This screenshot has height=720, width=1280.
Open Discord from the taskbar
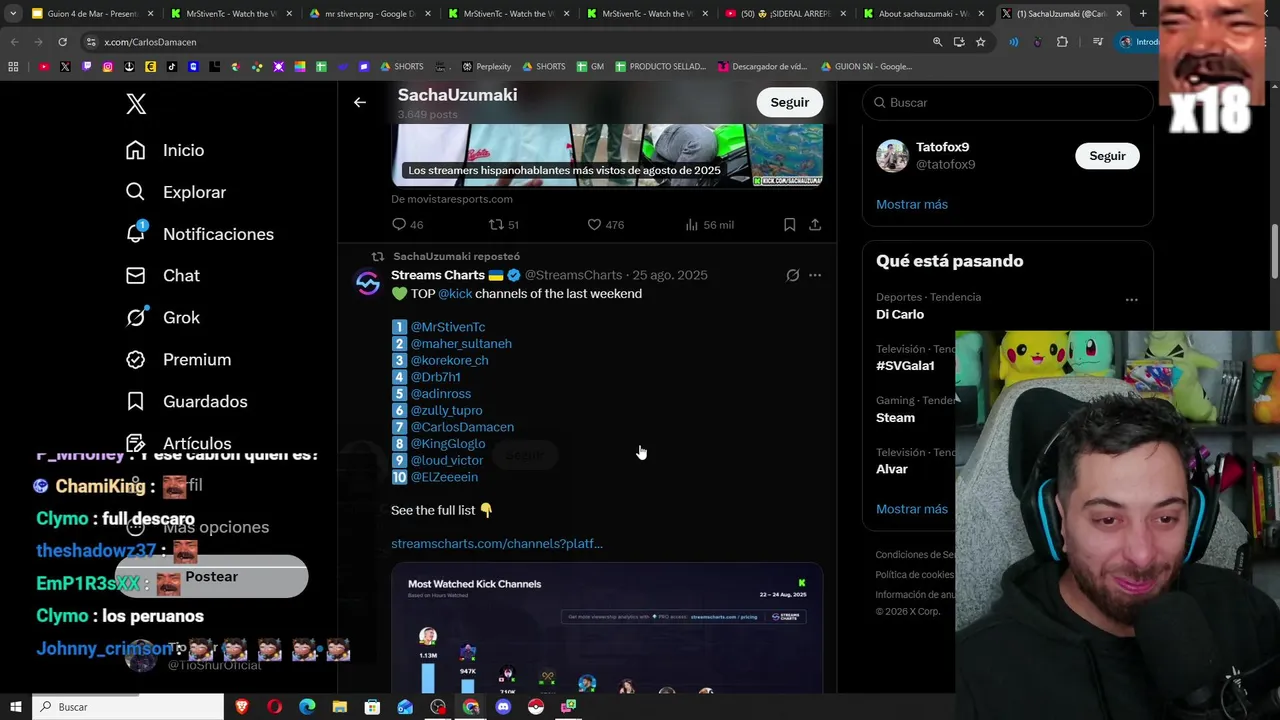[503, 707]
